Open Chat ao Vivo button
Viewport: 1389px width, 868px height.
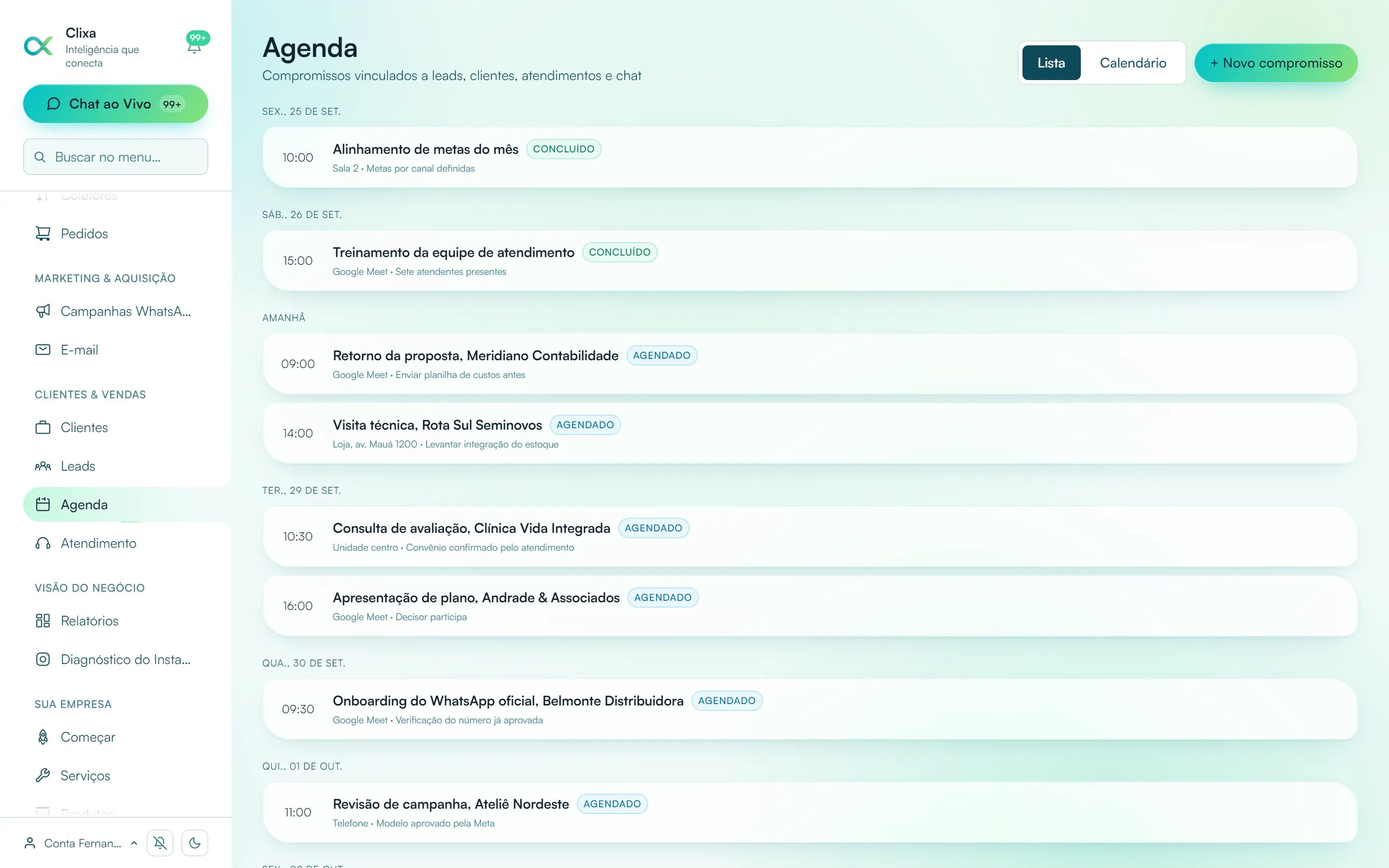point(115,104)
